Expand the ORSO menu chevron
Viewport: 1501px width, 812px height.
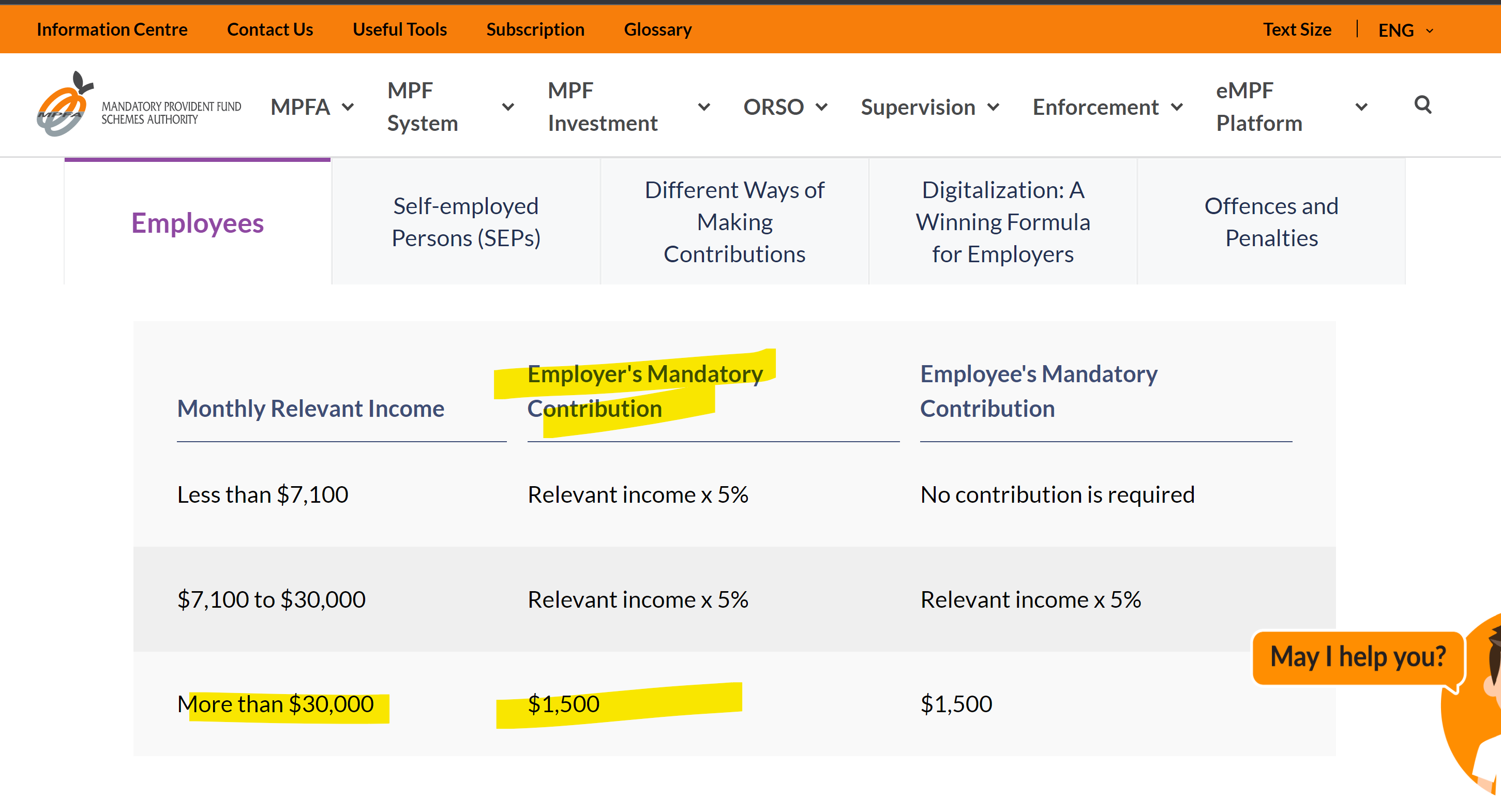(x=821, y=107)
